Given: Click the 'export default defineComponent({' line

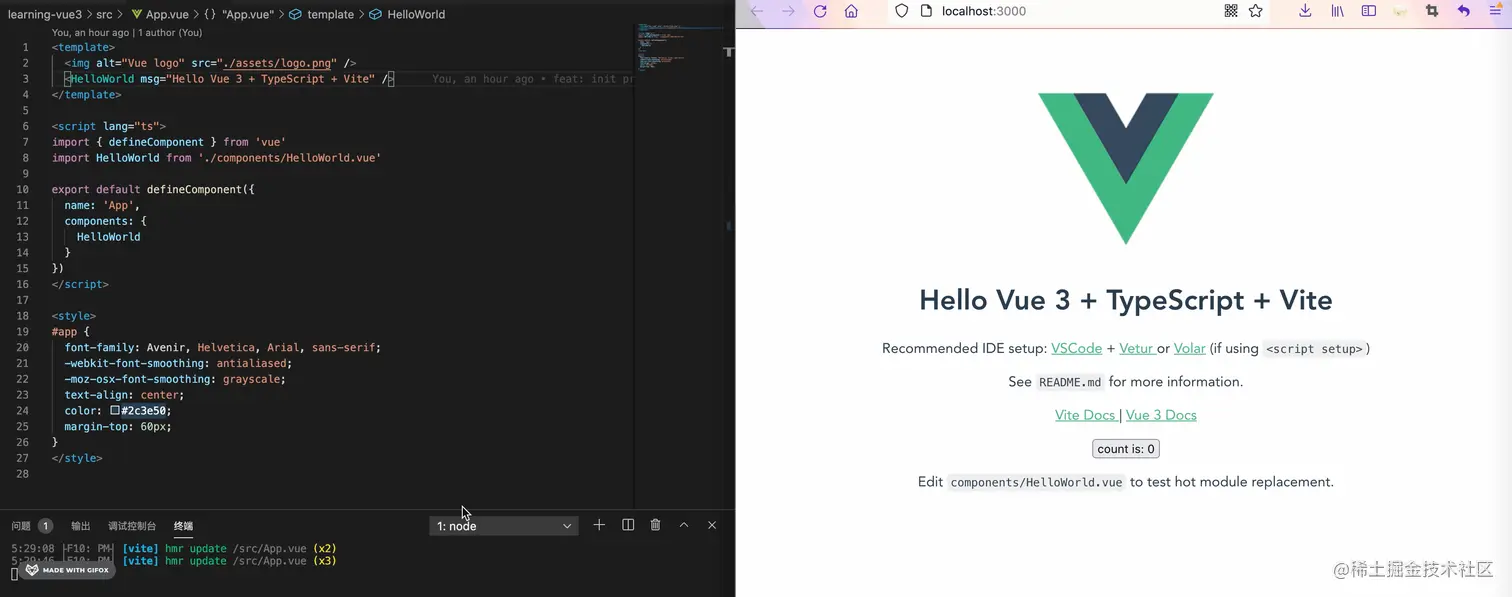Looking at the screenshot, I should click(x=153, y=189).
